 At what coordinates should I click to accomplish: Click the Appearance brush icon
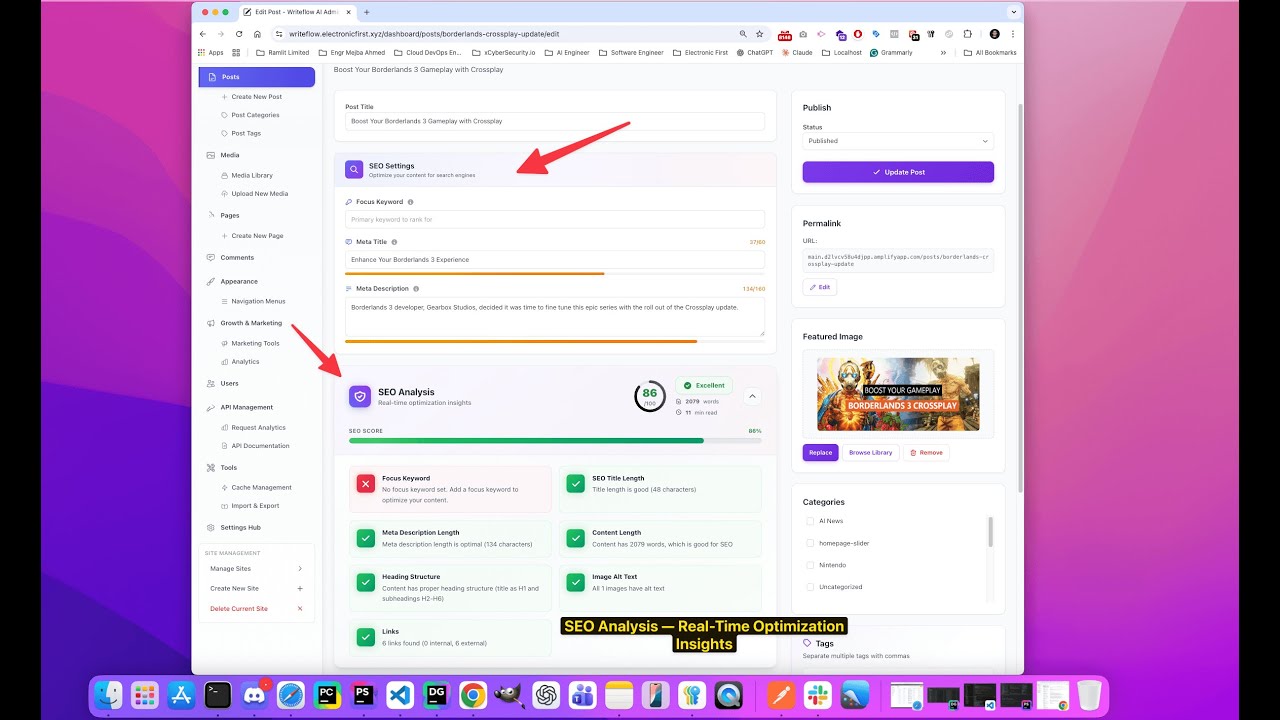click(x=210, y=281)
